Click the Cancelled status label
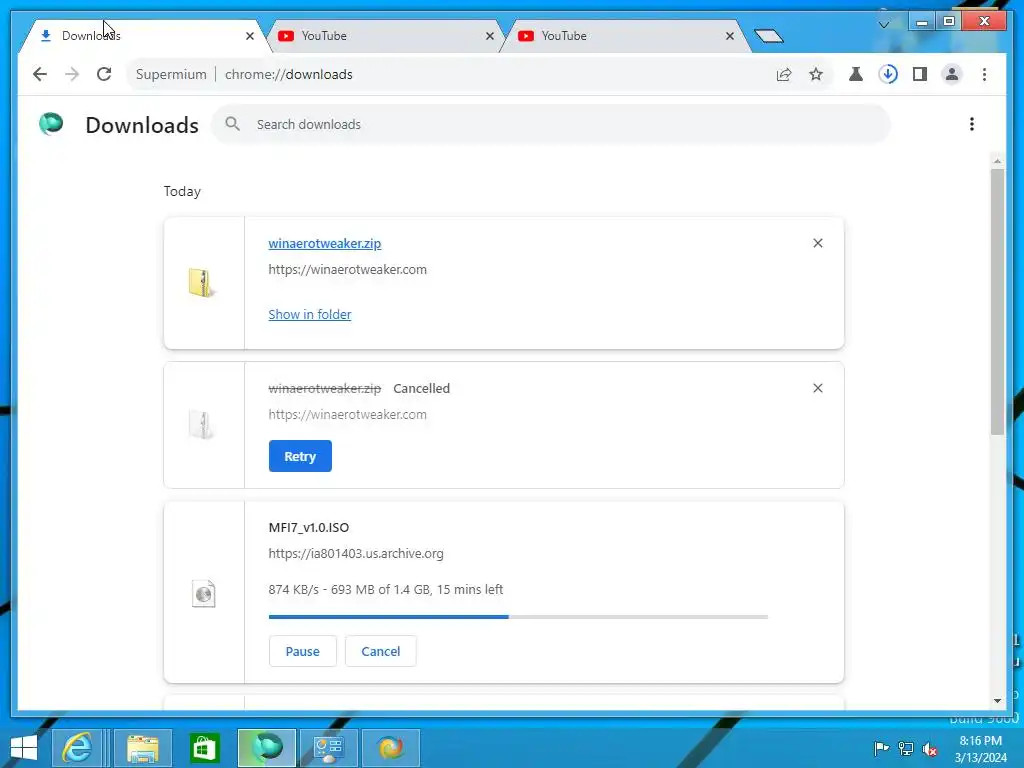Image resolution: width=1024 pixels, height=768 pixels. coord(421,389)
